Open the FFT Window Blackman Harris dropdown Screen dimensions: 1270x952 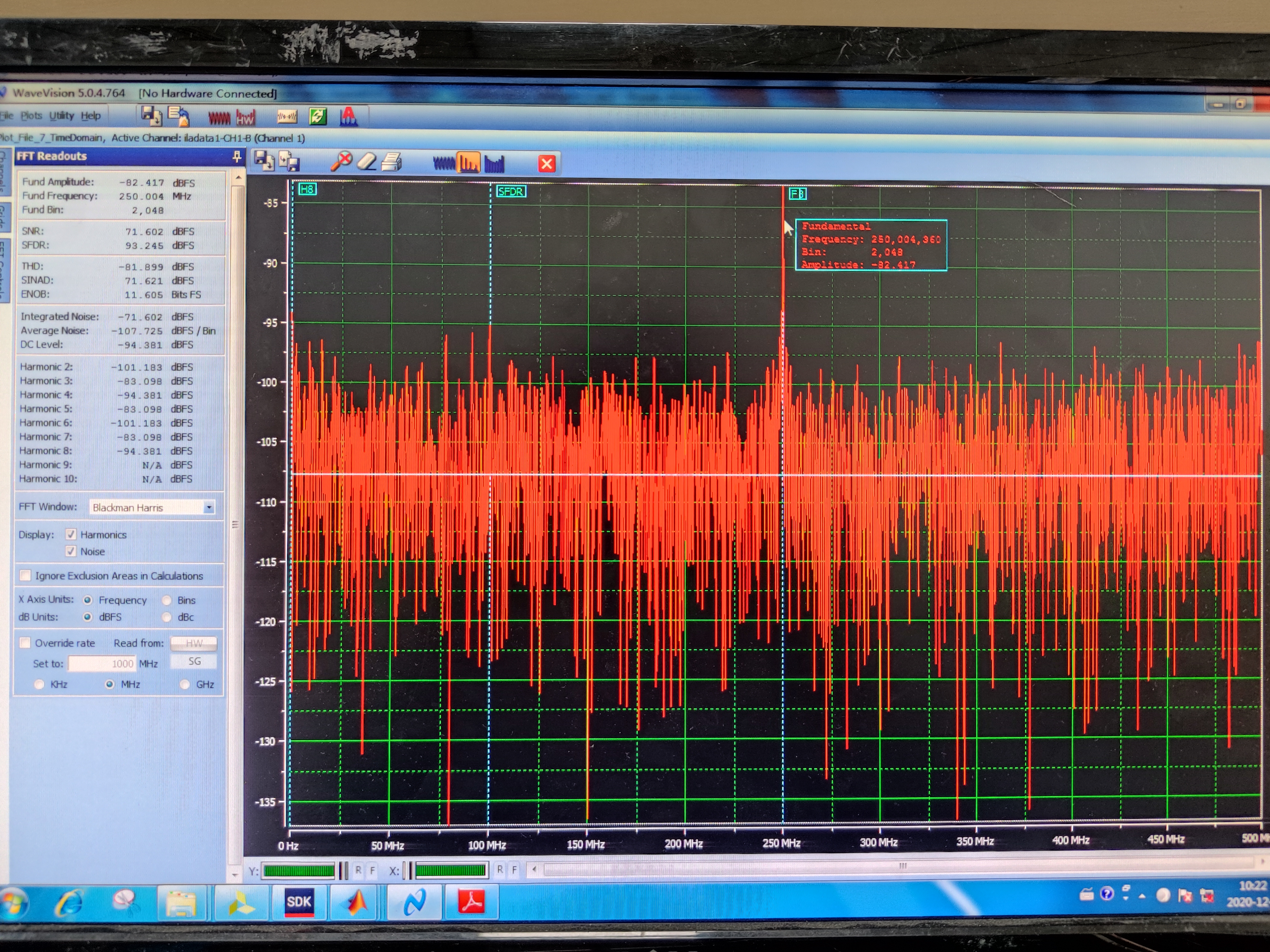209,507
